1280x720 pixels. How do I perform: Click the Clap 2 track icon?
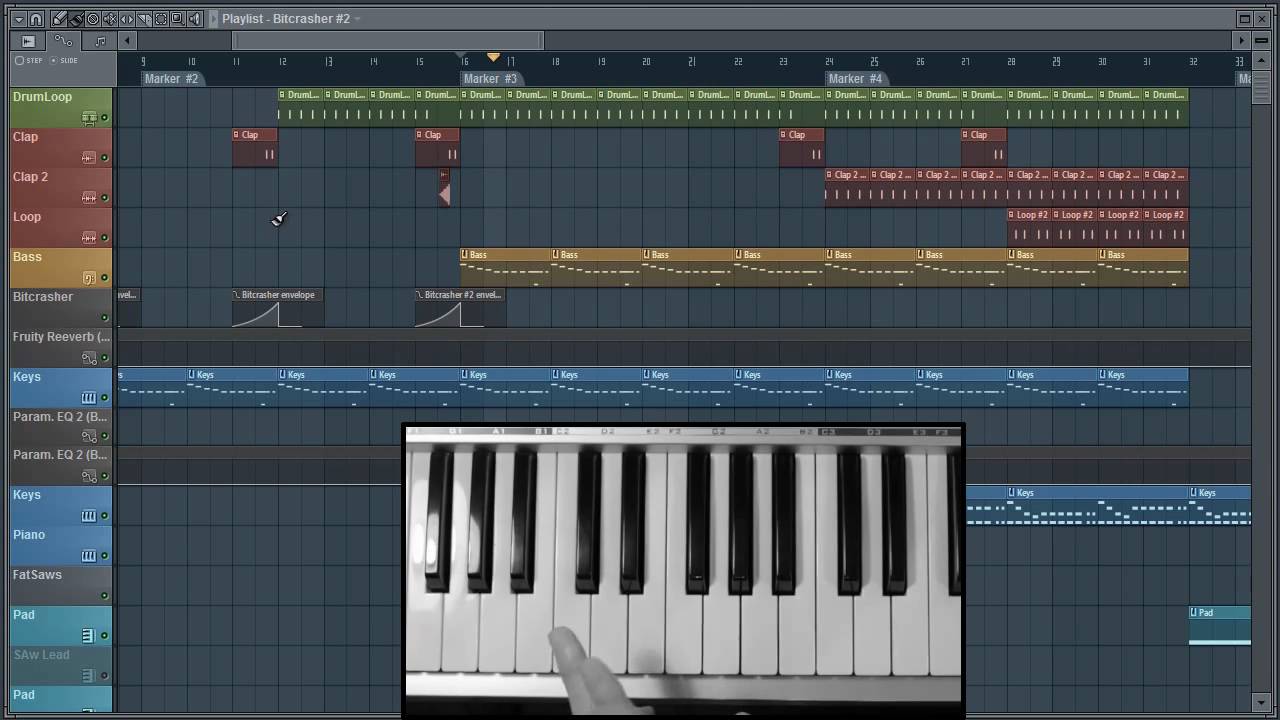(x=89, y=198)
